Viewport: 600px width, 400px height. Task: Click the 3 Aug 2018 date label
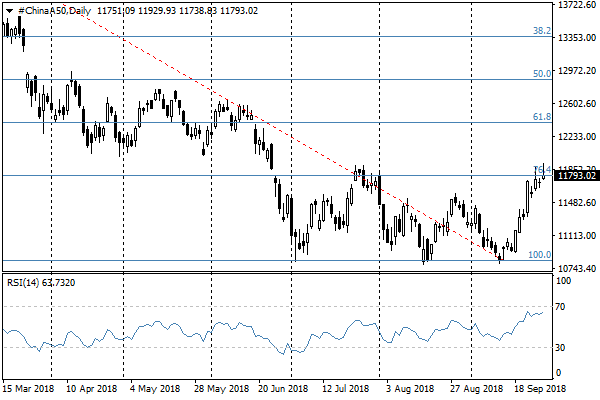[x=410, y=387]
